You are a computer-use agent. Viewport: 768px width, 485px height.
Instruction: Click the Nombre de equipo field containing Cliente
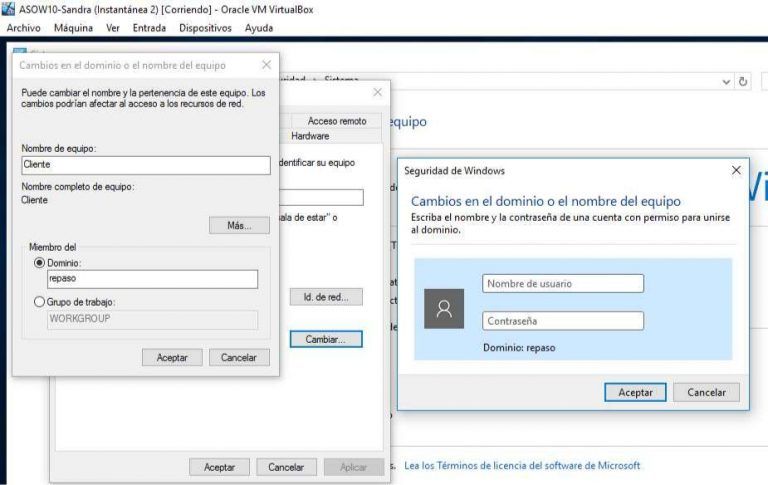tap(146, 165)
